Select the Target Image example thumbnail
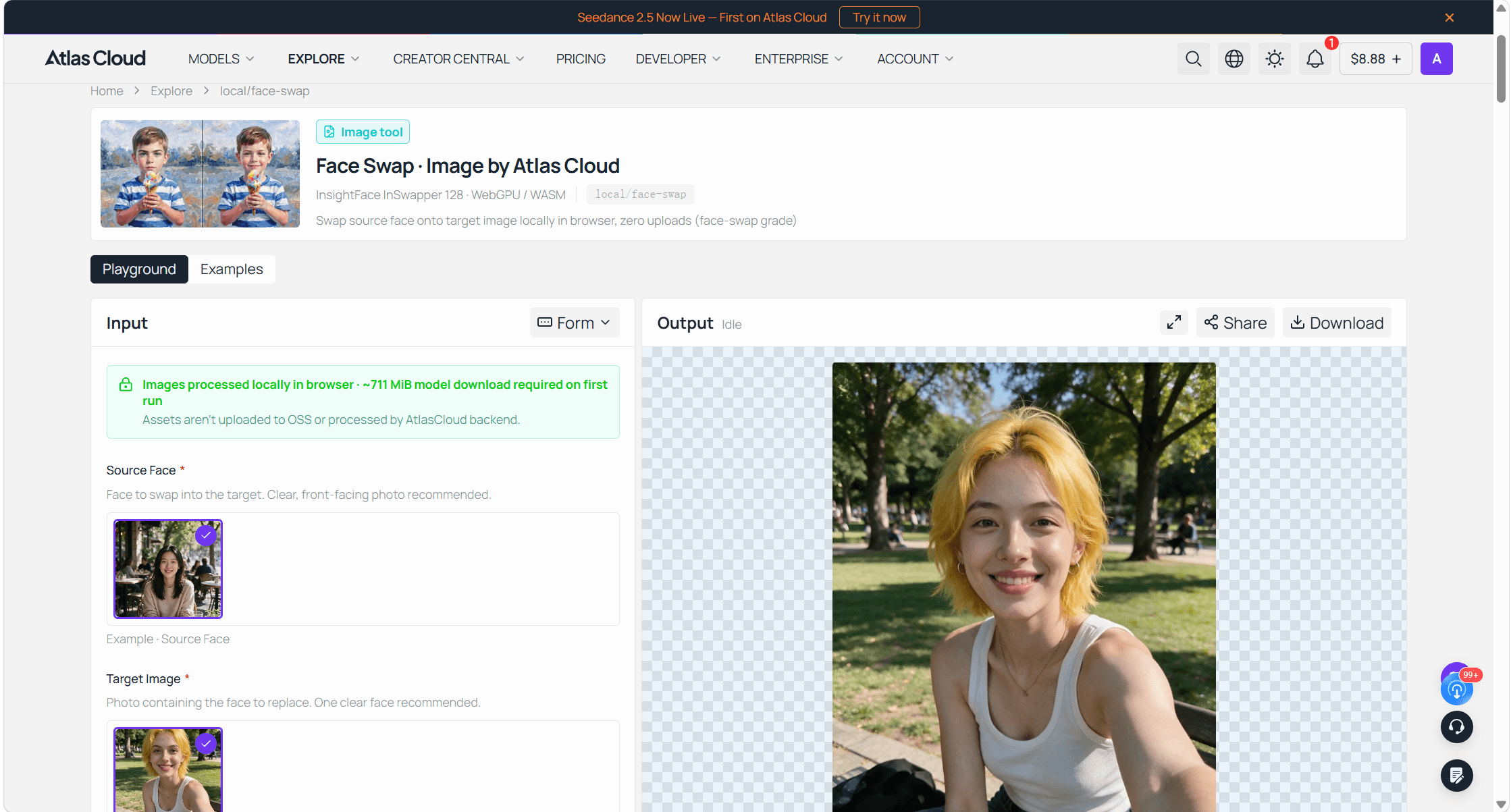Viewport: 1511px width, 812px height. coord(168,769)
